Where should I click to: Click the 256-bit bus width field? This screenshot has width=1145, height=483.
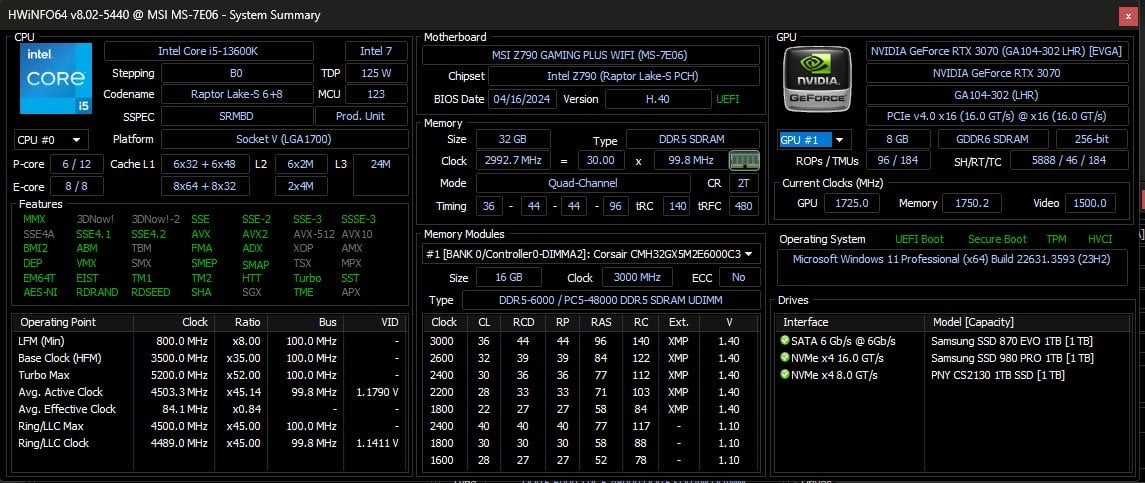(1092, 139)
